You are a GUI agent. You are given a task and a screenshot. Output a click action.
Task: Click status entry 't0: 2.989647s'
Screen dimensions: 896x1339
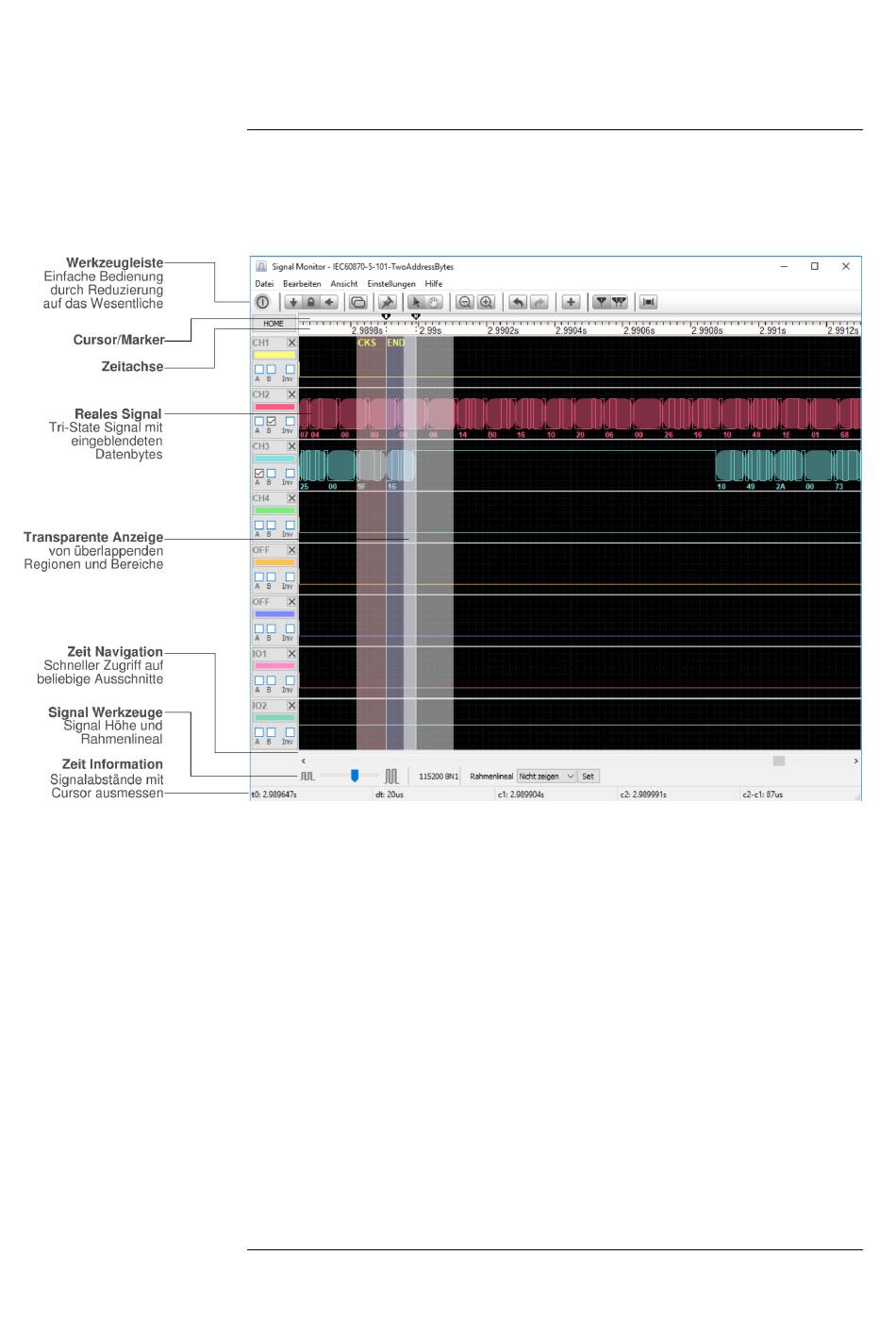click(274, 795)
